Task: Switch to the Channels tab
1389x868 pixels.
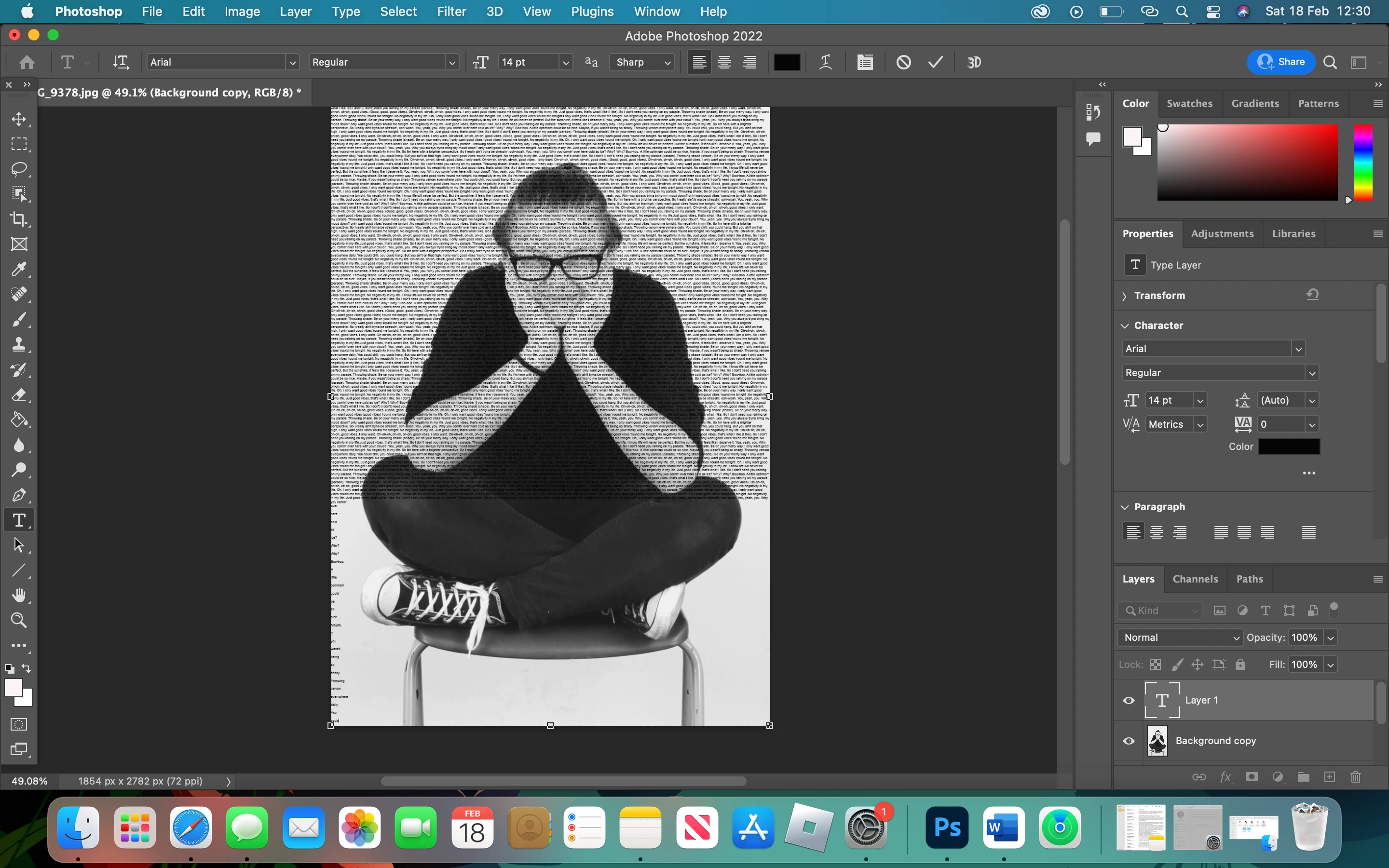Action: point(1195,579)
